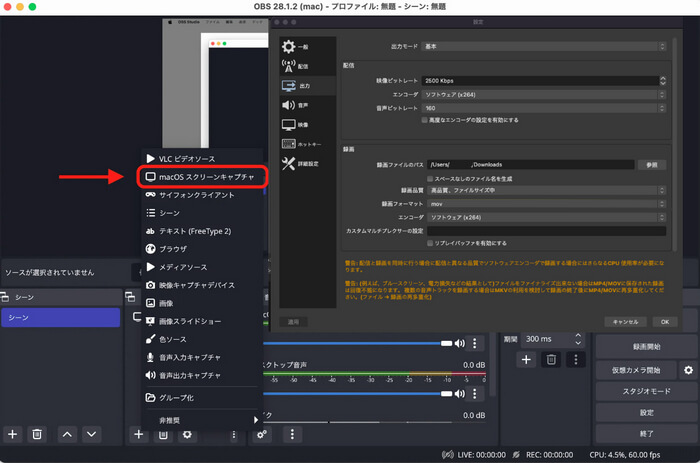Delete the selected scene with trash icon
Viewport: 700px width, 463px height.
(x=37, y=434)
